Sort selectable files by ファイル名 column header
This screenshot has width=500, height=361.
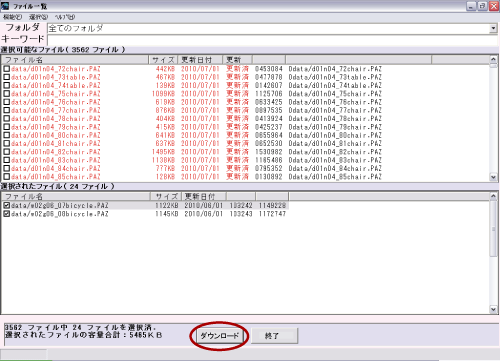click(x=75, y=60)
